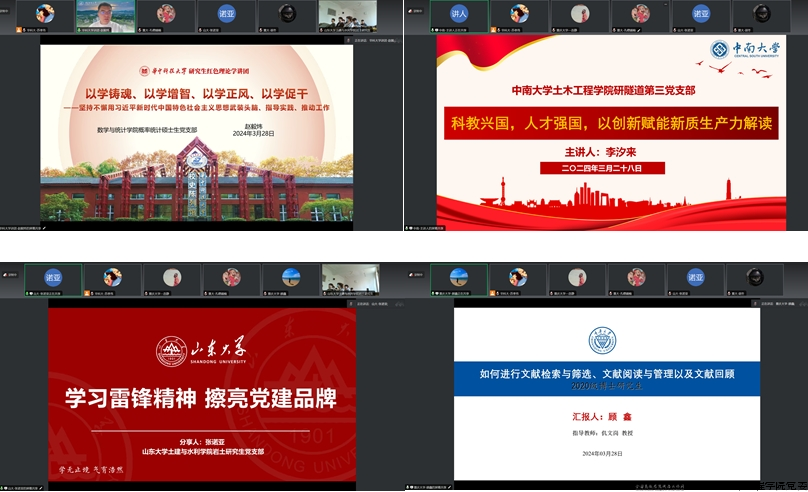
Task: Select beach-avatar speaker tile in 文献检索 meeting
Action: [459, 280]
